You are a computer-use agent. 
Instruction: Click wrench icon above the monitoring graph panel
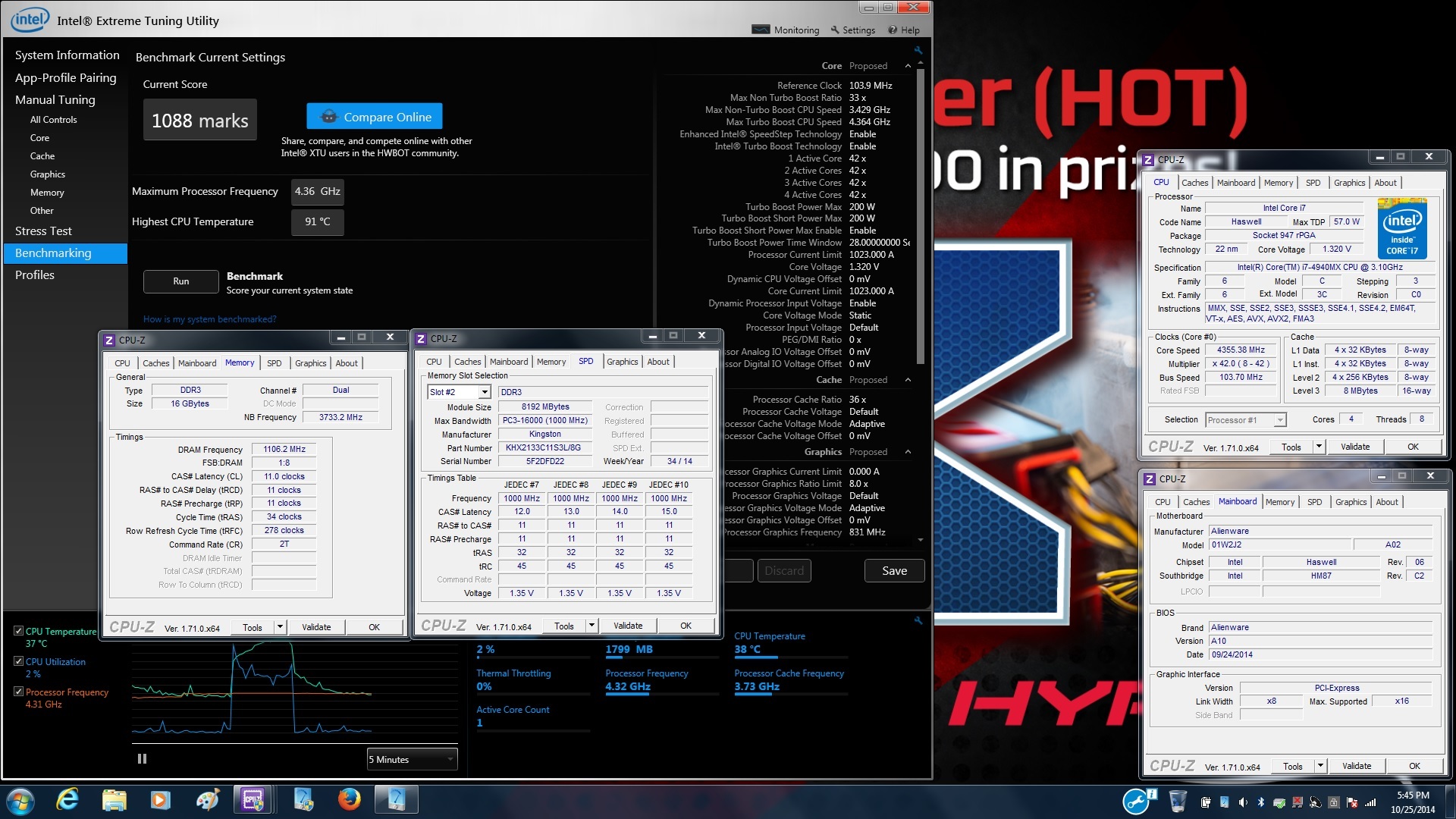tap(918, 620)
